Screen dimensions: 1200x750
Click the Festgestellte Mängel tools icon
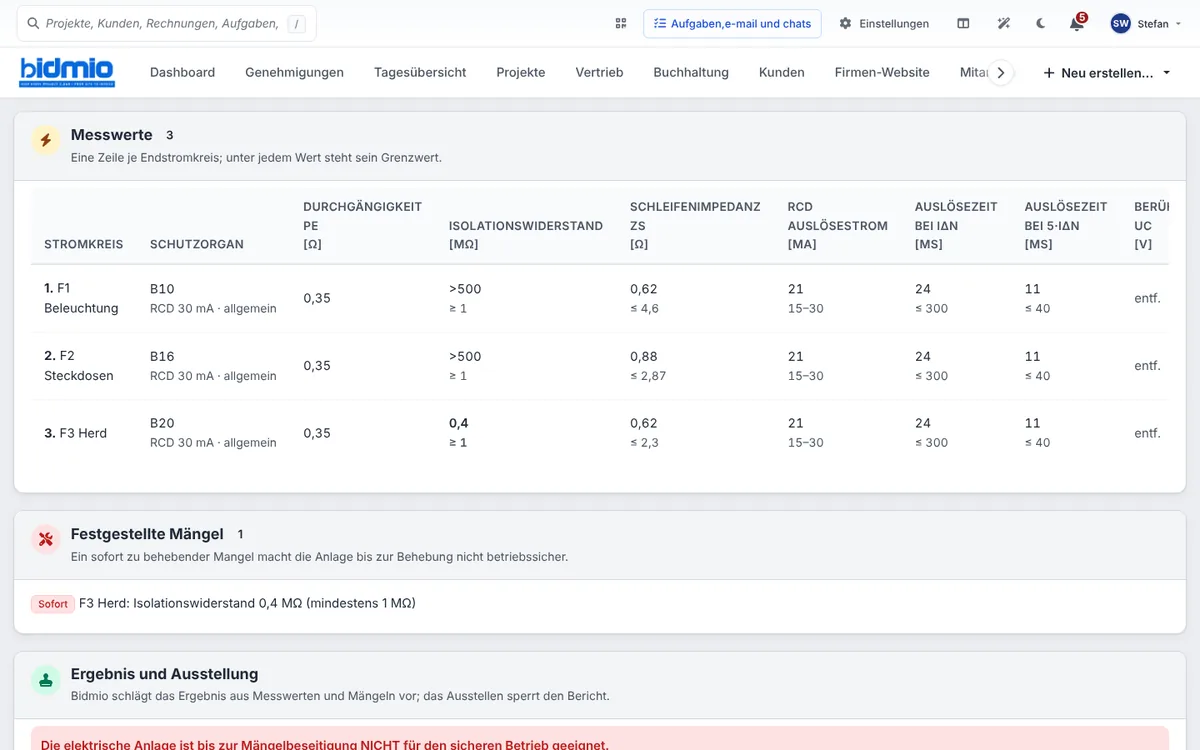(45, 539)
